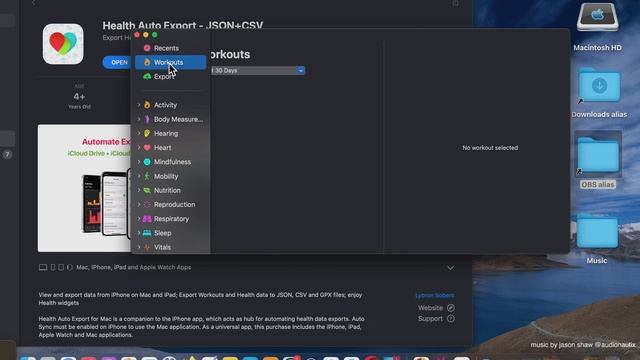Click the Sleep sidebar label
Image resolution: width=640 pixels, height=360 pixels.
tap(162, 233)
